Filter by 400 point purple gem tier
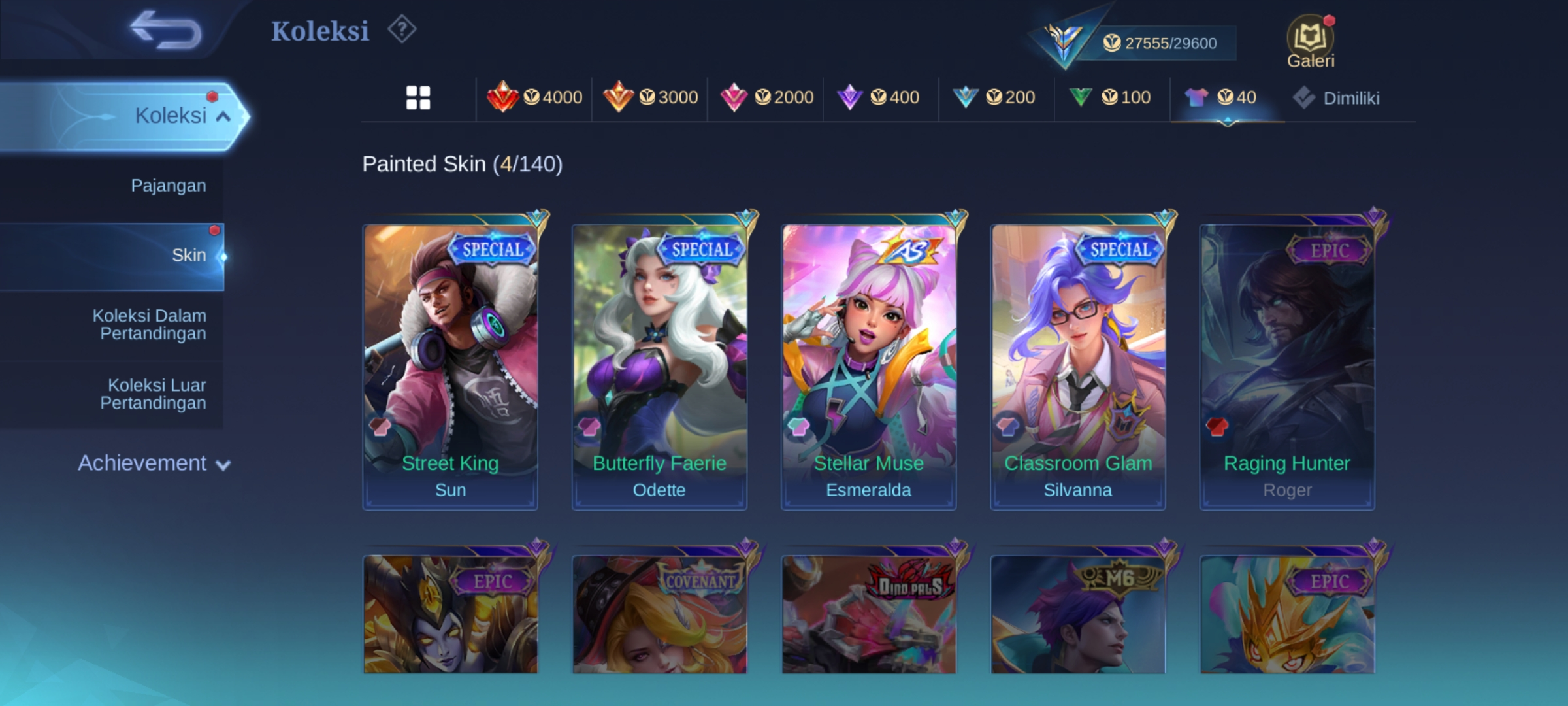 [x=878, y=97]
